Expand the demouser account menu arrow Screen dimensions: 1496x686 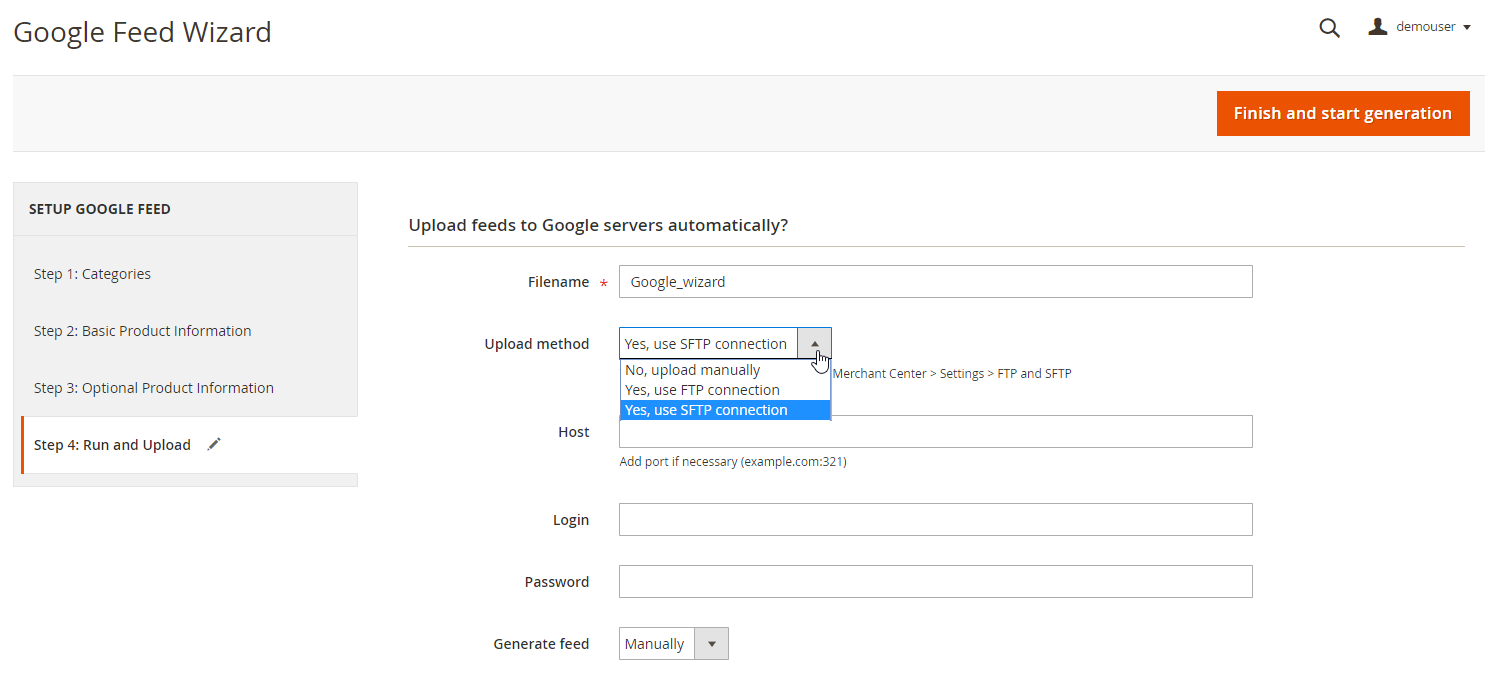tap(1467, 27)
